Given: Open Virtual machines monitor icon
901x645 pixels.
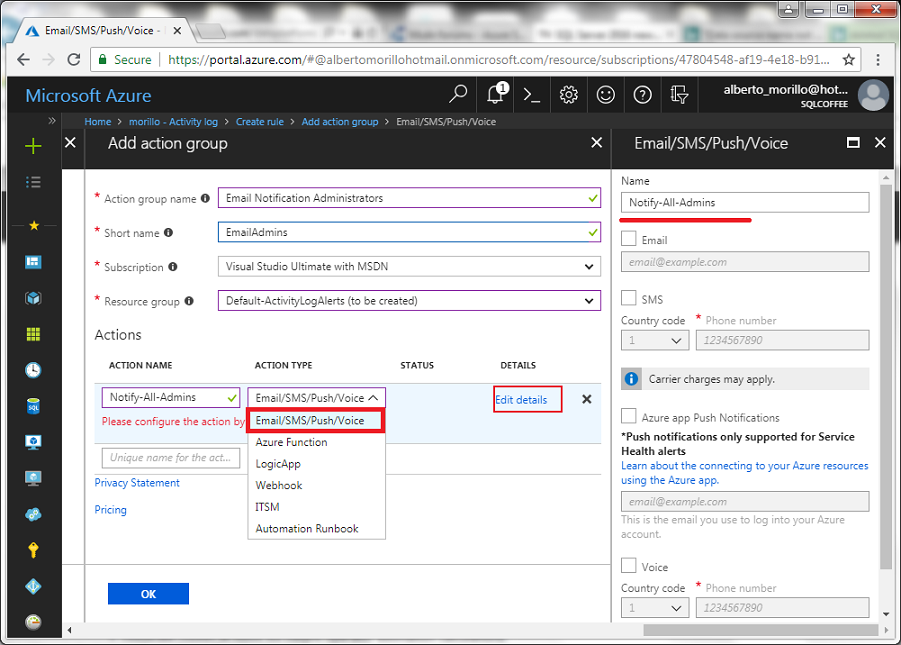Looking at the screenshot, I should click(x=33, y=442).
